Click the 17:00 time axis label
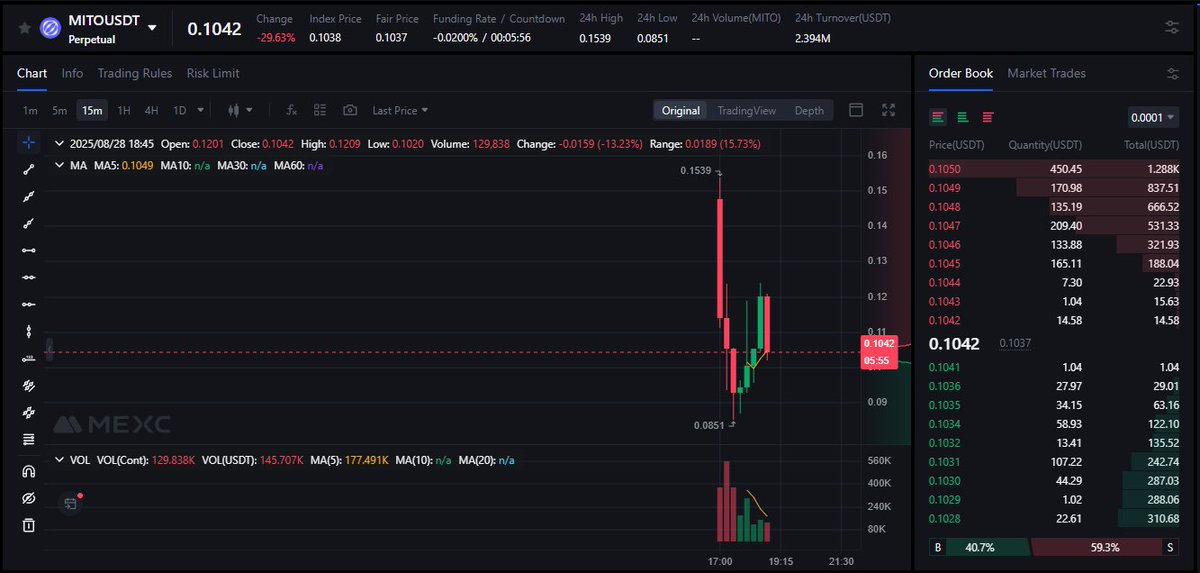The width and height of the screenshot is (1200, 573). coord(720,561)
